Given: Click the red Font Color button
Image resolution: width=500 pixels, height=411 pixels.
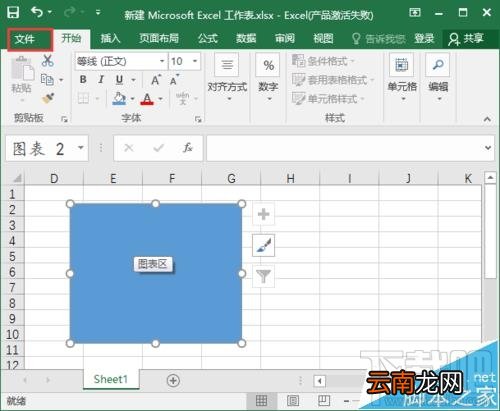Looking at the screenshot, I should (x=147, y=99).
